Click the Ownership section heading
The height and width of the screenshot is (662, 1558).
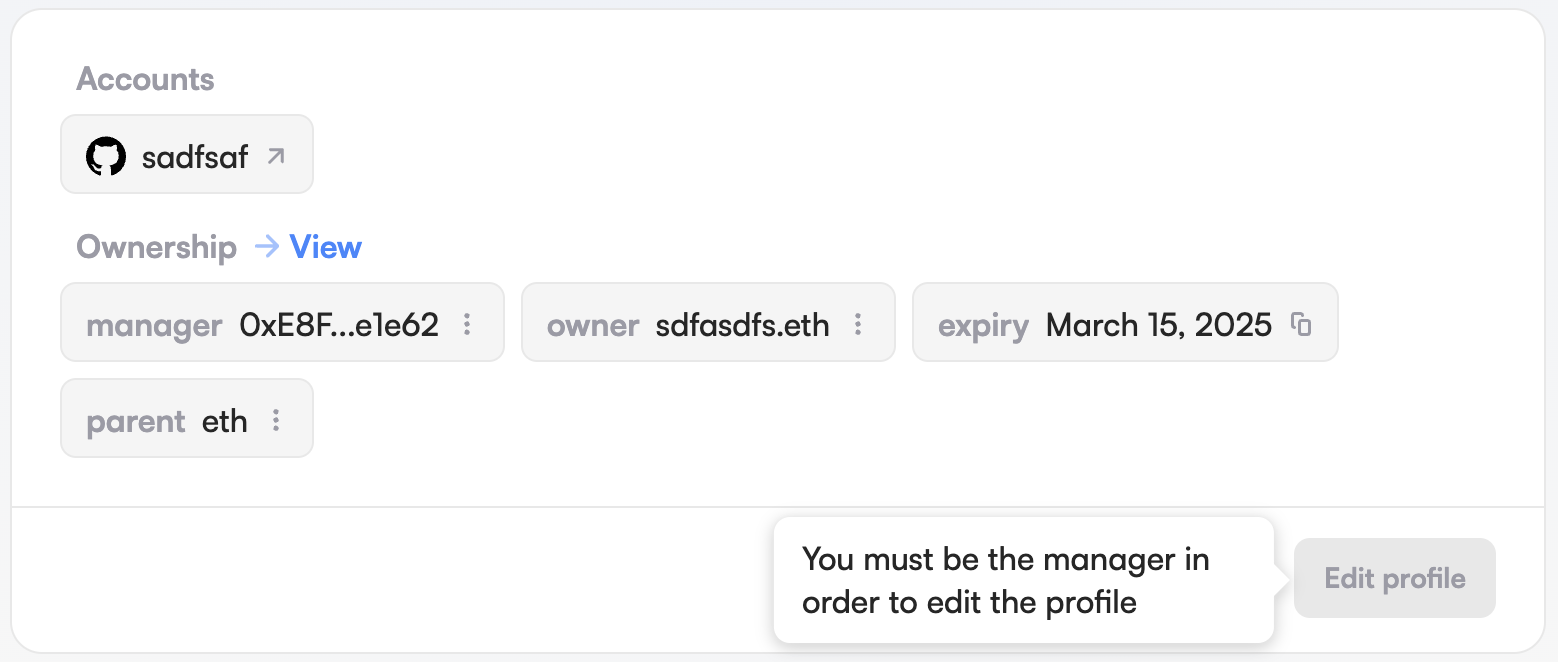click(x=157, y=247)
